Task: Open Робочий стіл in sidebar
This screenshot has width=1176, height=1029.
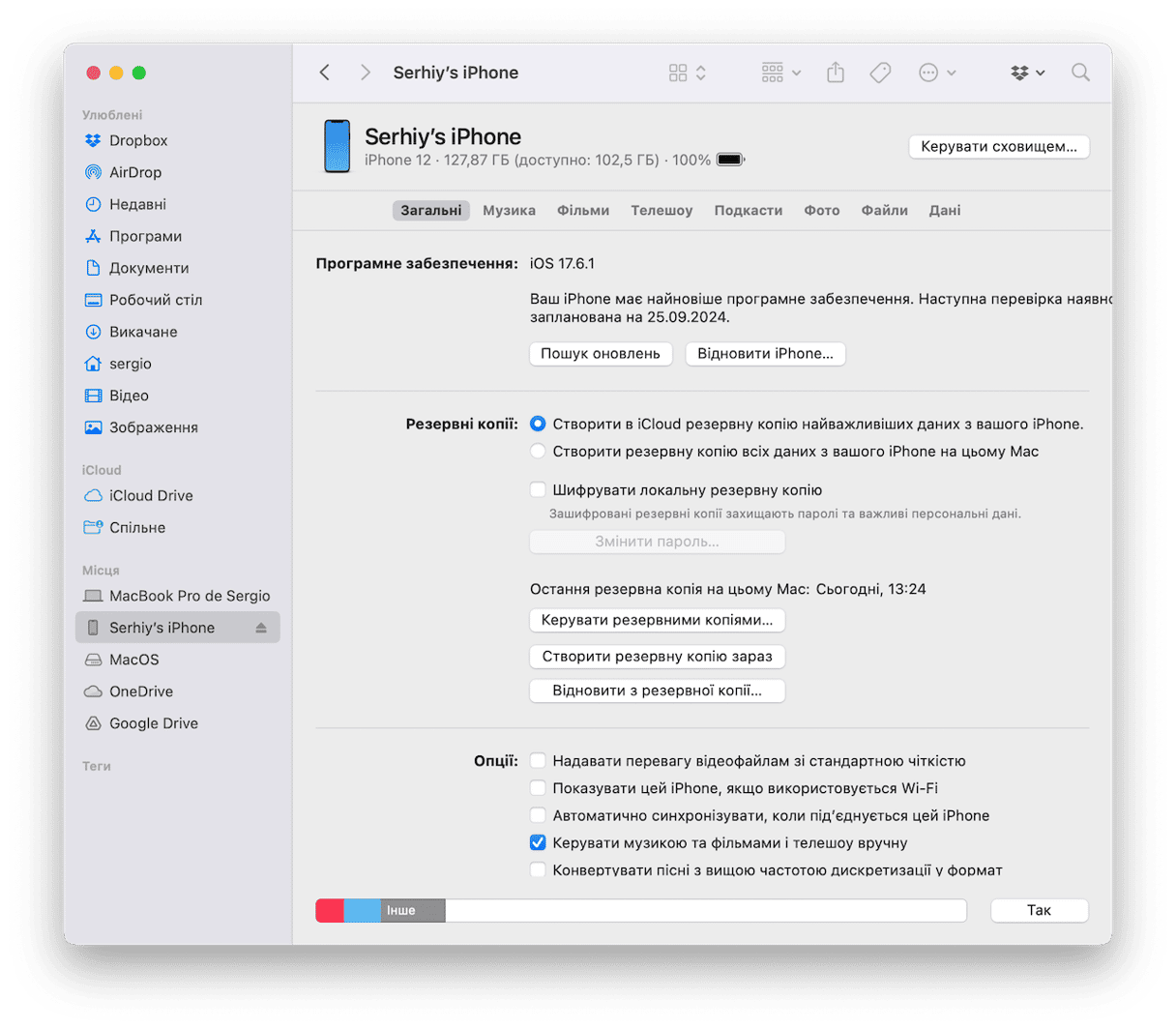Action: point(177,300)
